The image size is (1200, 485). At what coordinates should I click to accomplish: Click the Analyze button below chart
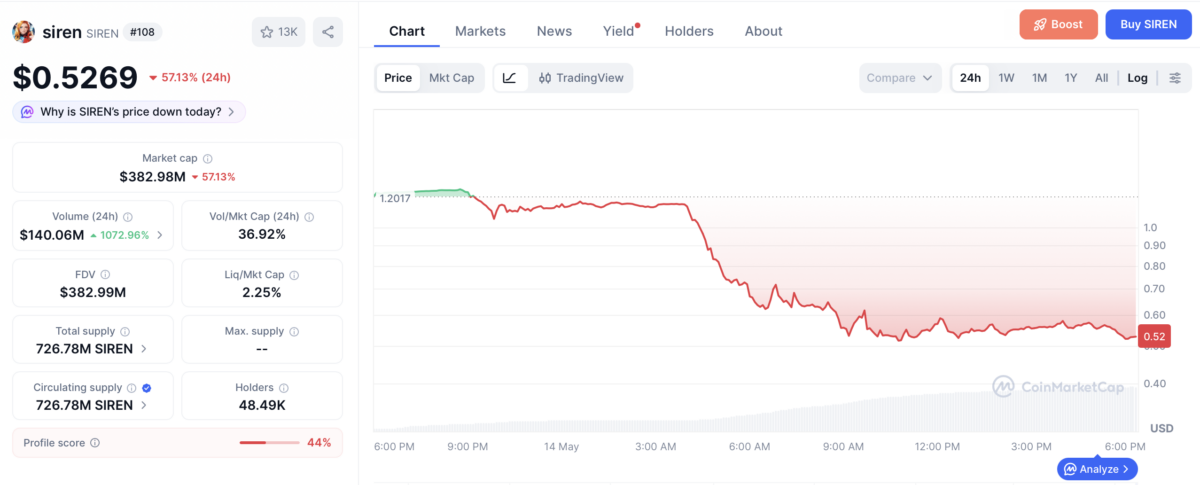coord(1097,468)
